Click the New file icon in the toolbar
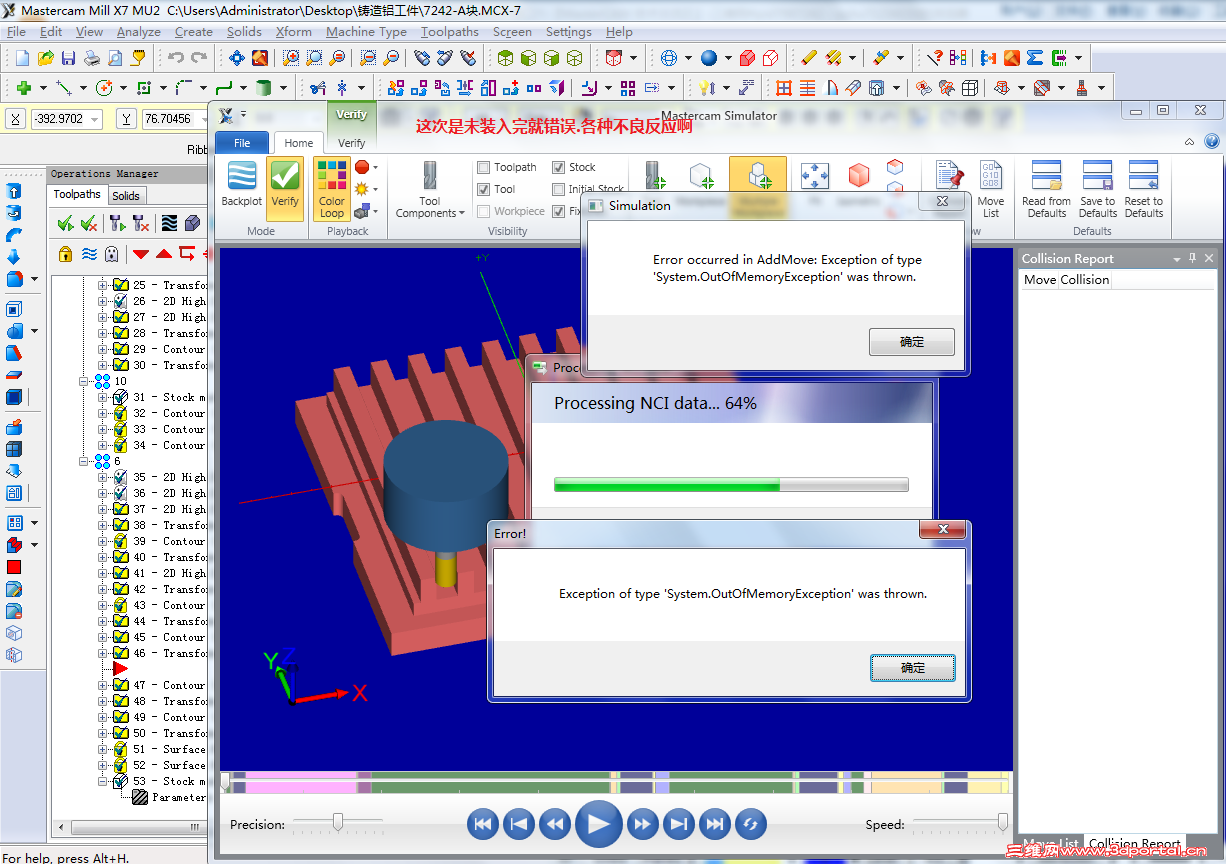This screenshot has height=864, width=1226. 21,58
